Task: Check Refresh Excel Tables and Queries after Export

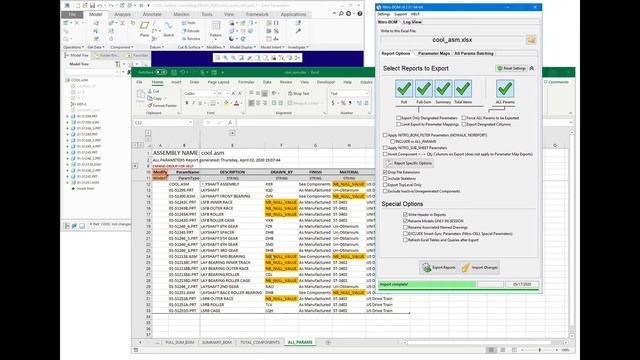Action: click(x=405, y=240)
